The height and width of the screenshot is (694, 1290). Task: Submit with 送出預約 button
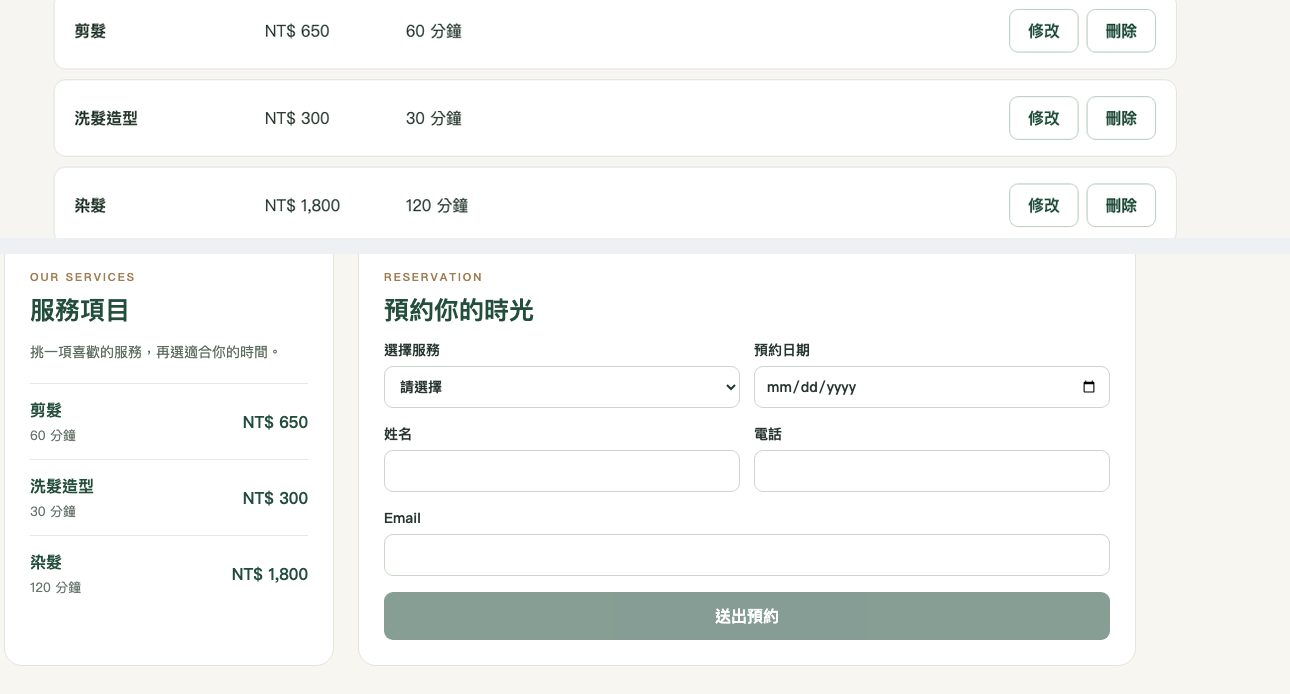click(x=747, y=616)
